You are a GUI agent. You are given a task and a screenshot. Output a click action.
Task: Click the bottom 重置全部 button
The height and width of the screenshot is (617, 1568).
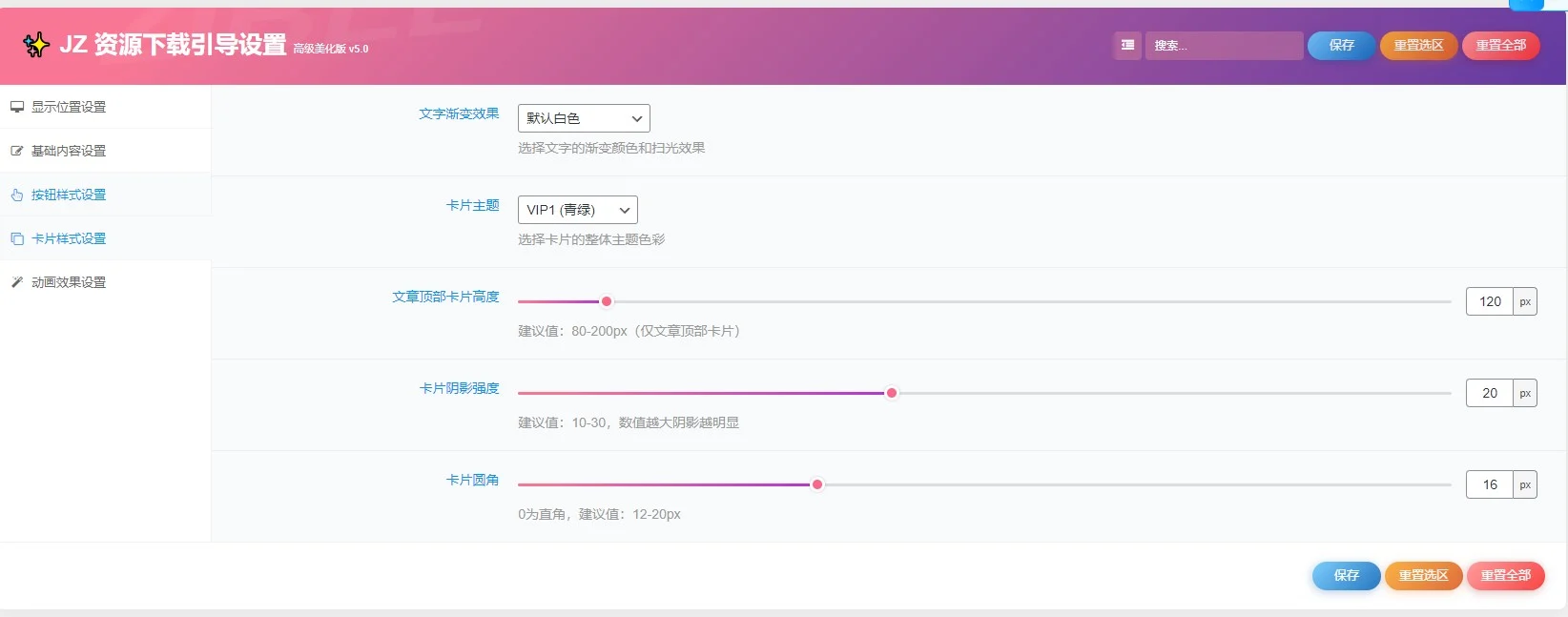(x=1505, y=575)
